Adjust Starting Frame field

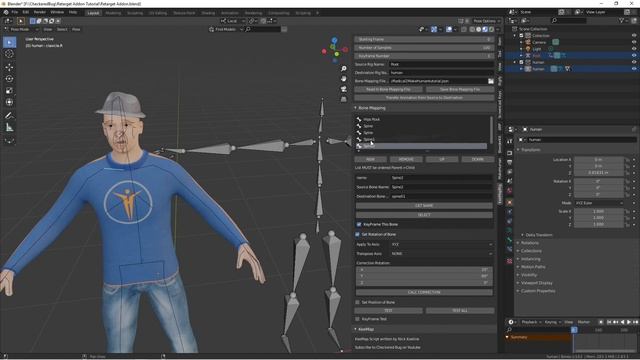pyautogui.click(x=424, y=39)
